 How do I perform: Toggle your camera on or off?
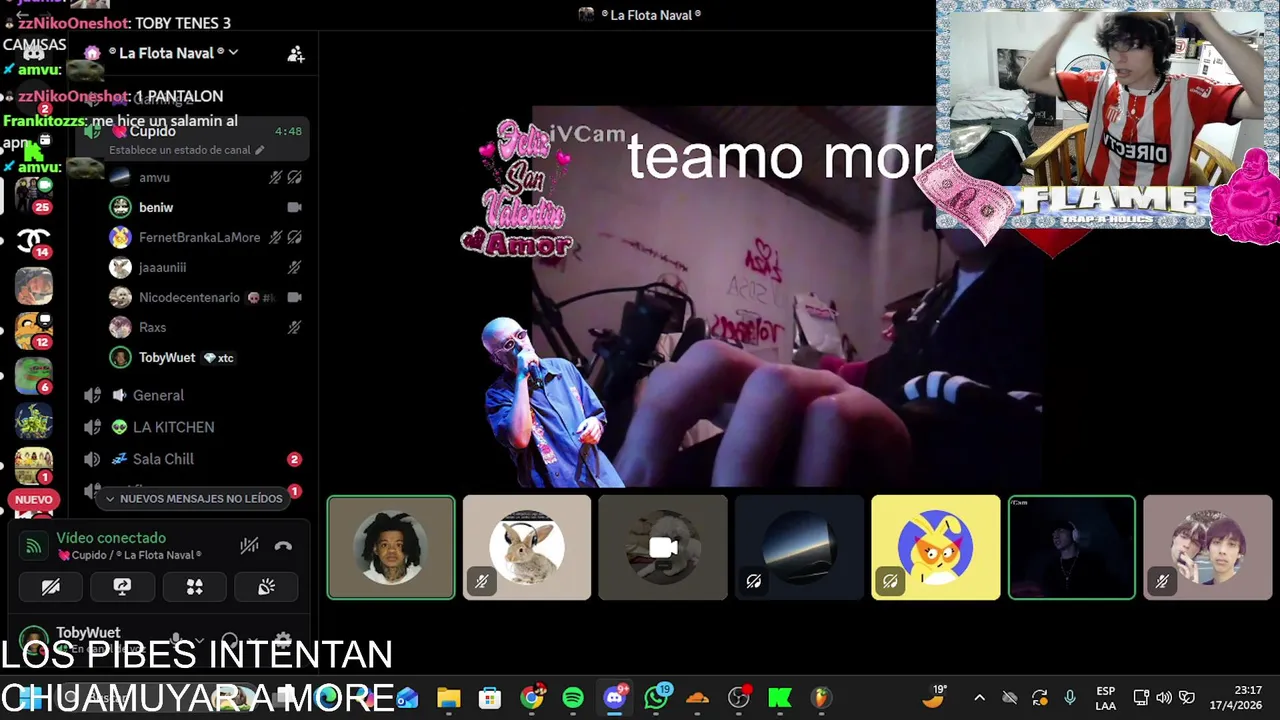pos(51,587)
